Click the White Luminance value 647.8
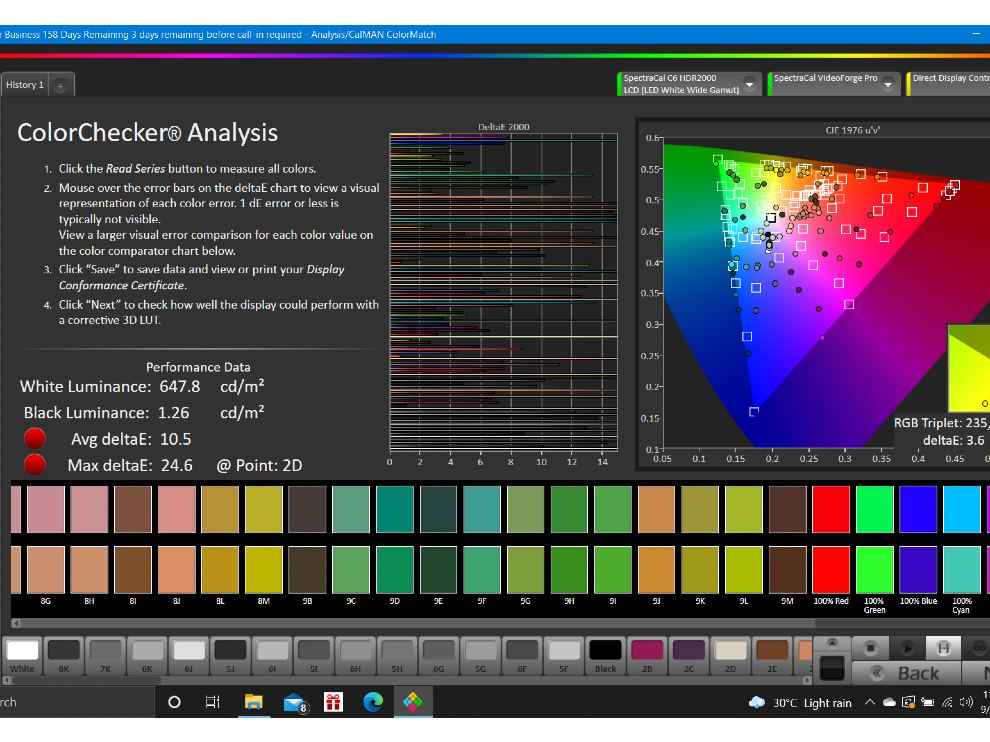The width and height of the screenshot is (990, 742). coord(179,386)
